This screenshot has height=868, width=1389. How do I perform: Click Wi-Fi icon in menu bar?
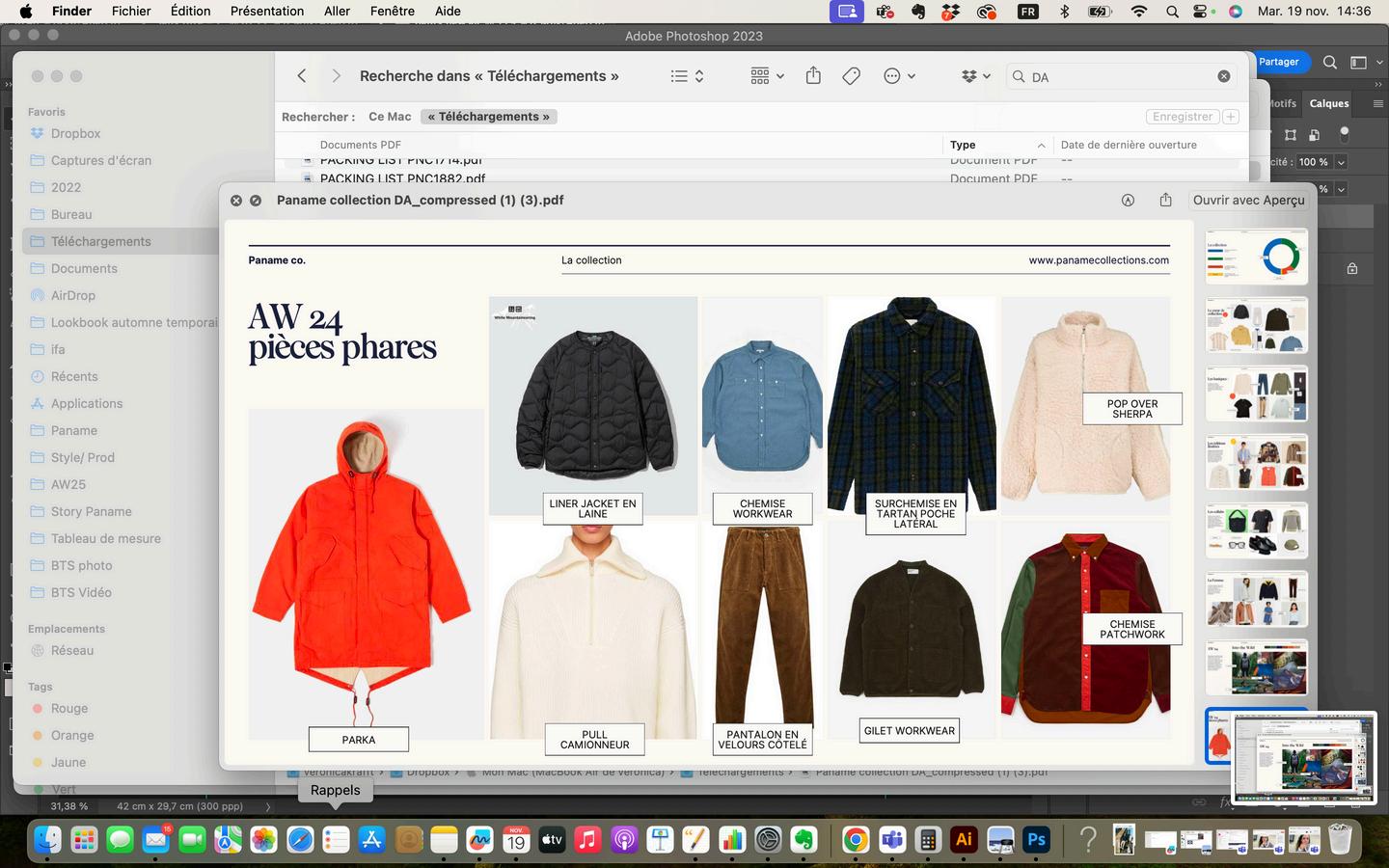[1139, 12]
